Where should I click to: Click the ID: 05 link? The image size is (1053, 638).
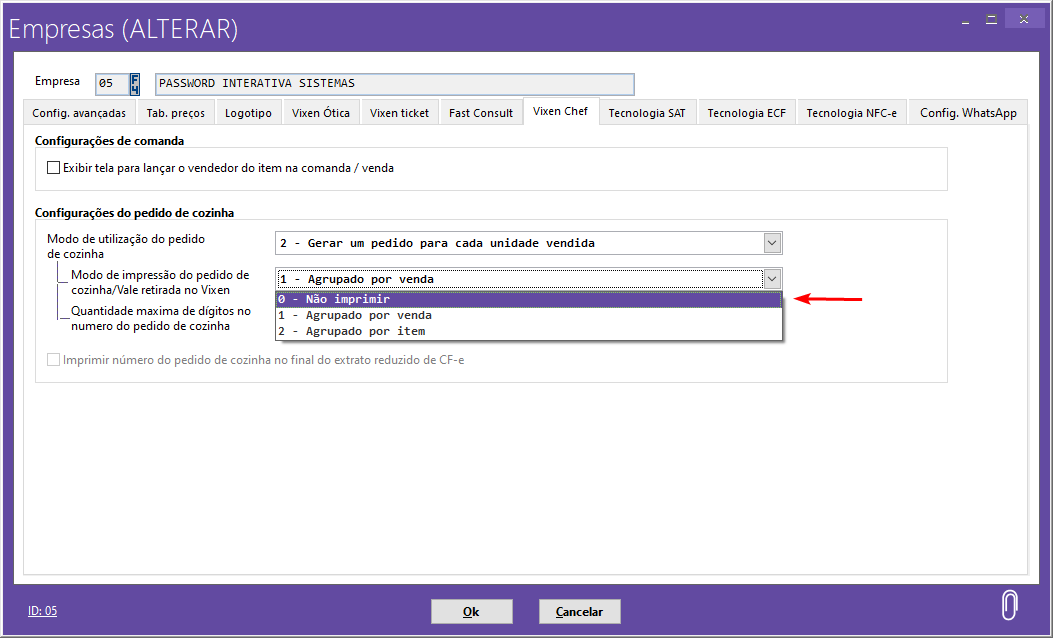point(42,611)
